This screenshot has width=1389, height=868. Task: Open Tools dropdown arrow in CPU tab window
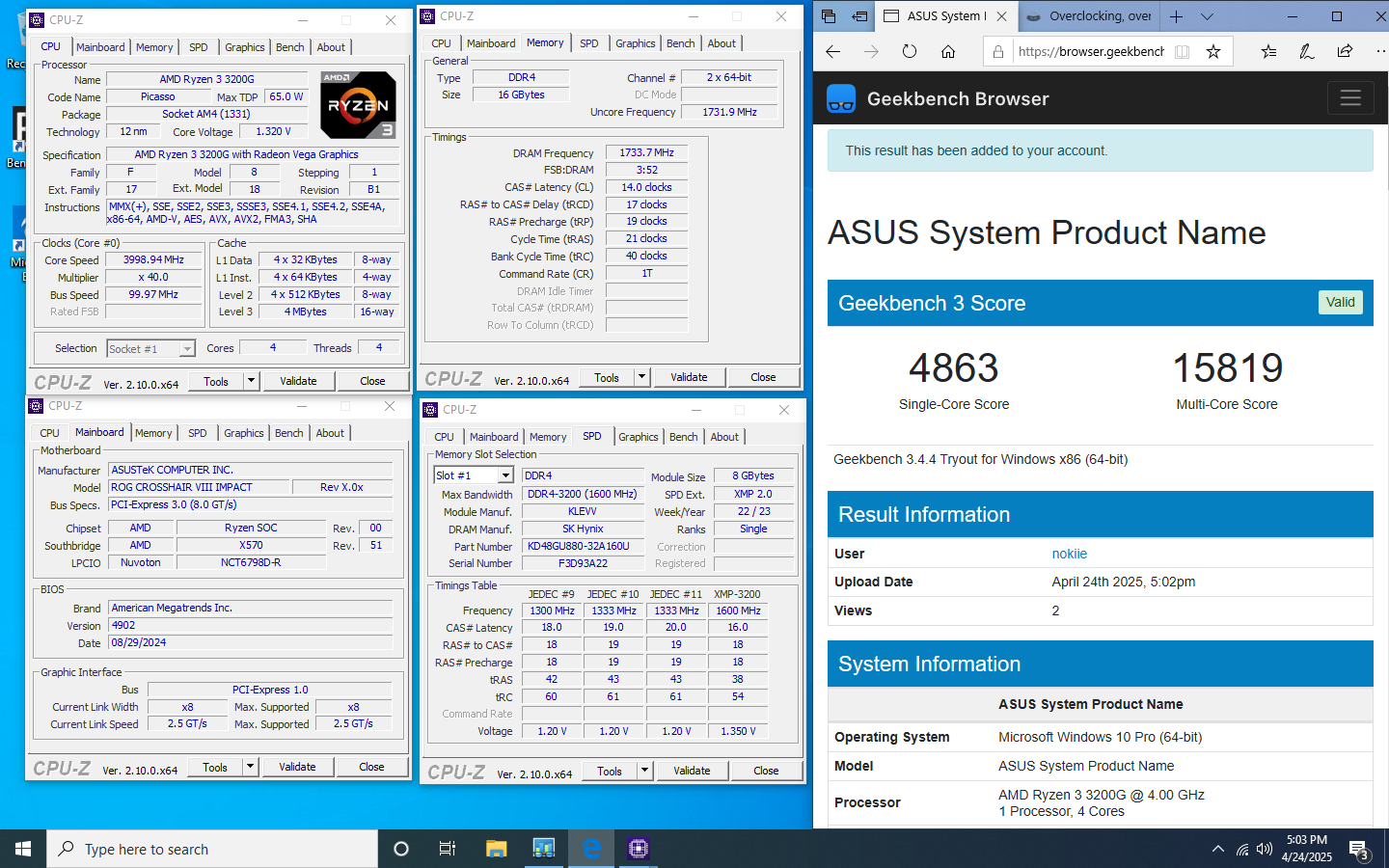[251, 381]
